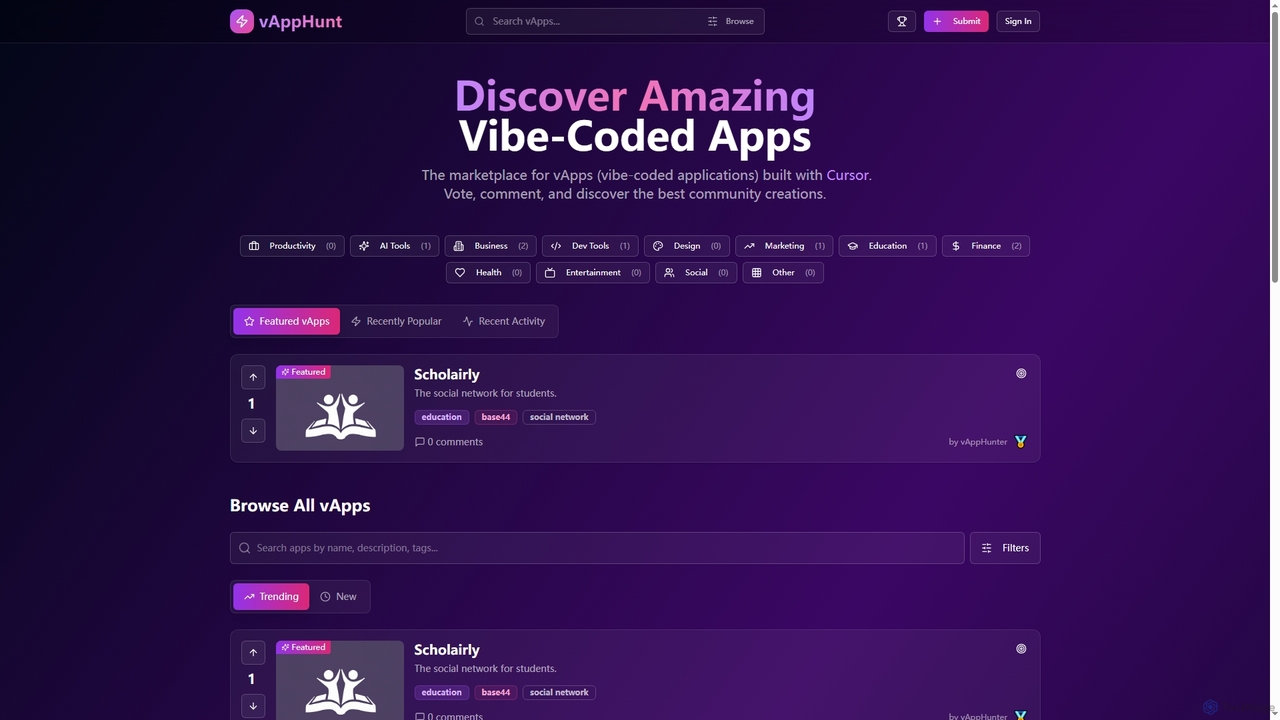Image resolution: width=1280 pixels, height=720 pixels.
Task: Open the Browse option in header search
Action: [731, 21]
